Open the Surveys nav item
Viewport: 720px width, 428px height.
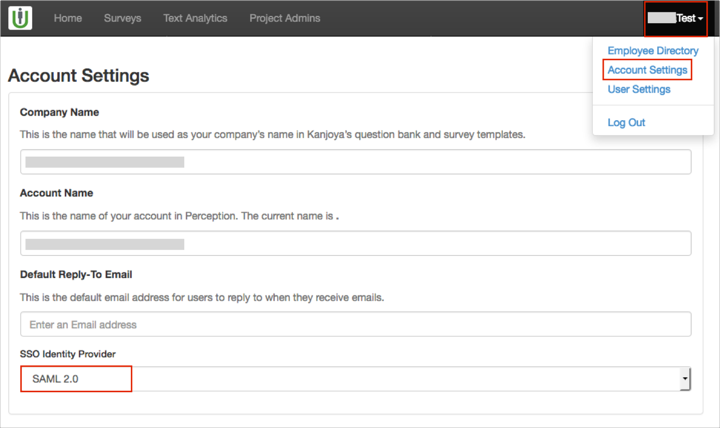point(122,18)
